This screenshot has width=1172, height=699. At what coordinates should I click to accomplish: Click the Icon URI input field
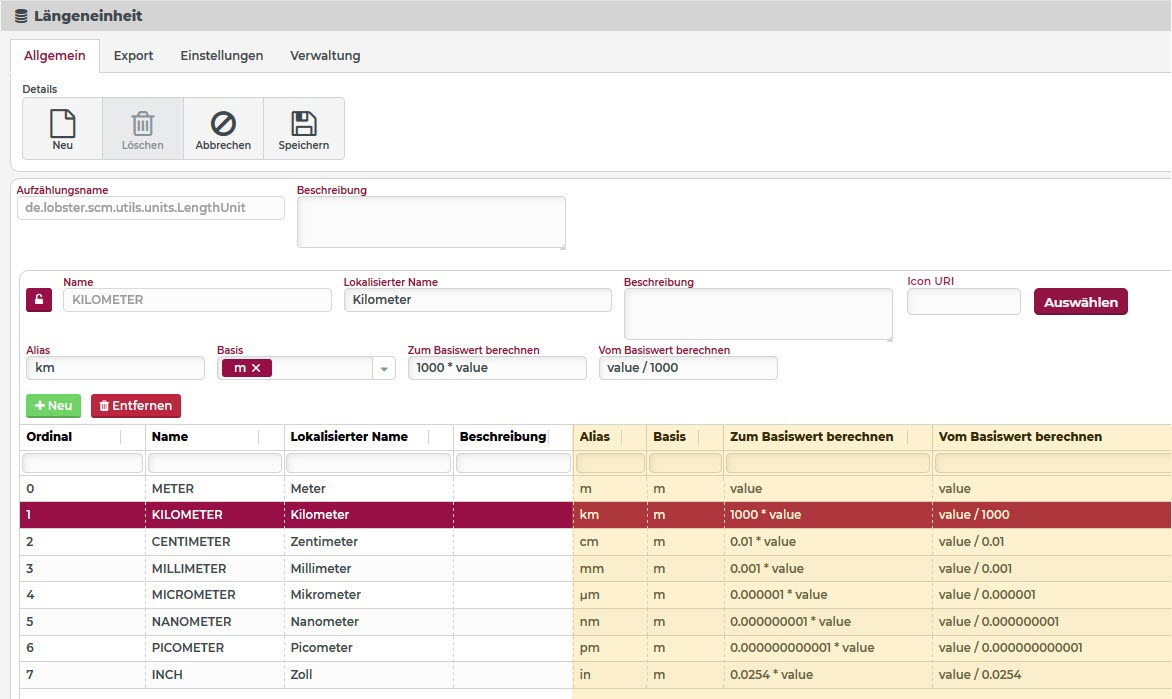coord(963,301)
